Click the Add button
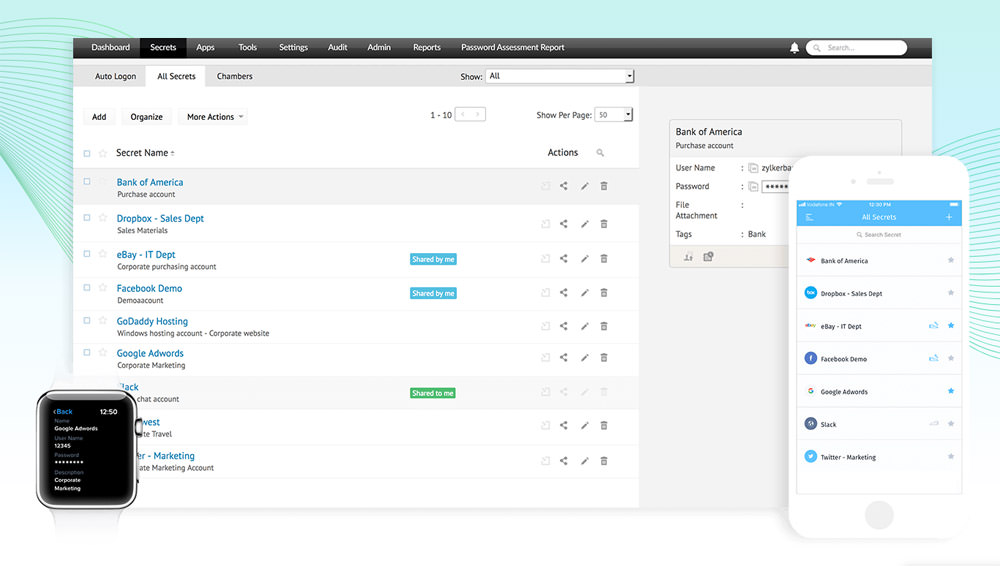Screen dimensions: 1000x566 pos(99,117)
